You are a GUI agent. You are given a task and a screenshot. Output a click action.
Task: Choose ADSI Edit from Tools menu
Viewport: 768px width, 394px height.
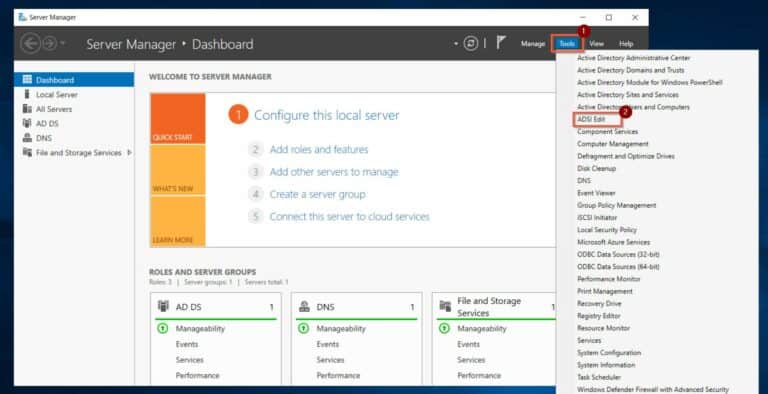coord(591,119)
